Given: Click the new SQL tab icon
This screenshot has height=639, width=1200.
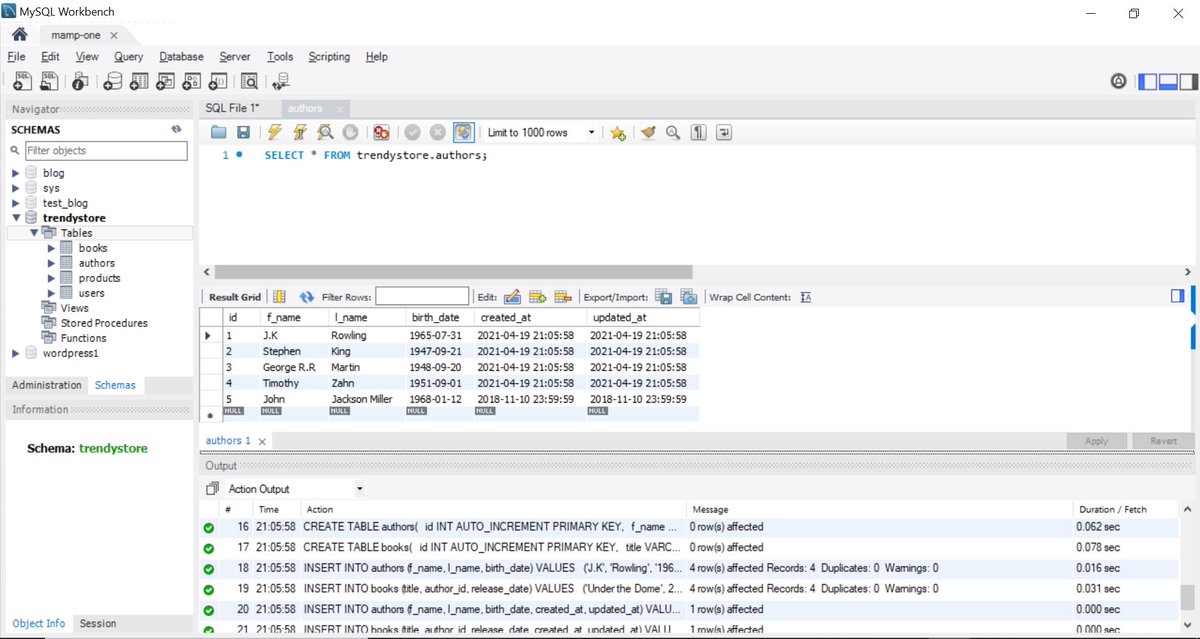Looking at the screenshot, I should [22, 82].
